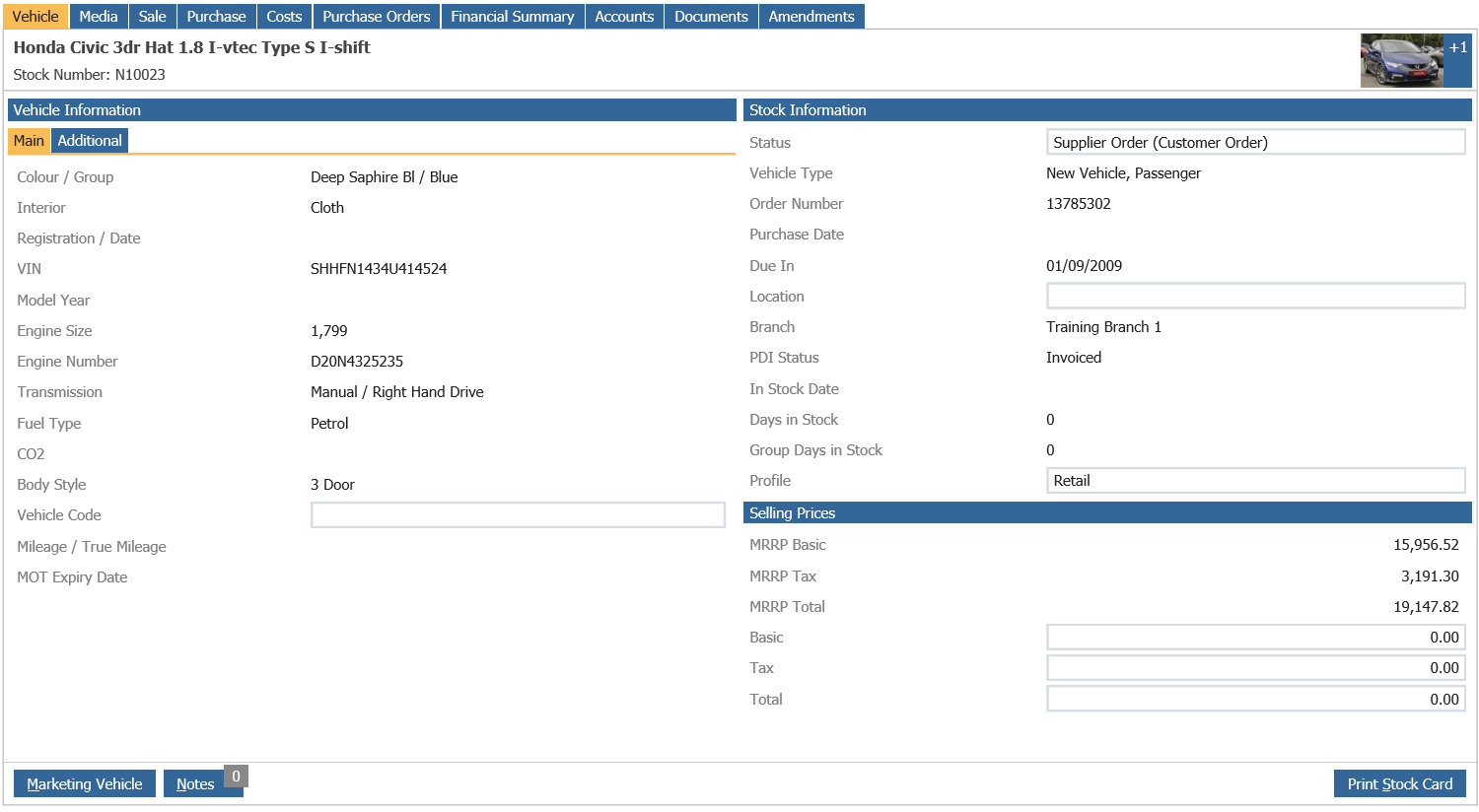The width and height of the screenshot is (1479, 812).
Task: Click the MRRP Total value 19,147.82
Action: 1426,607
